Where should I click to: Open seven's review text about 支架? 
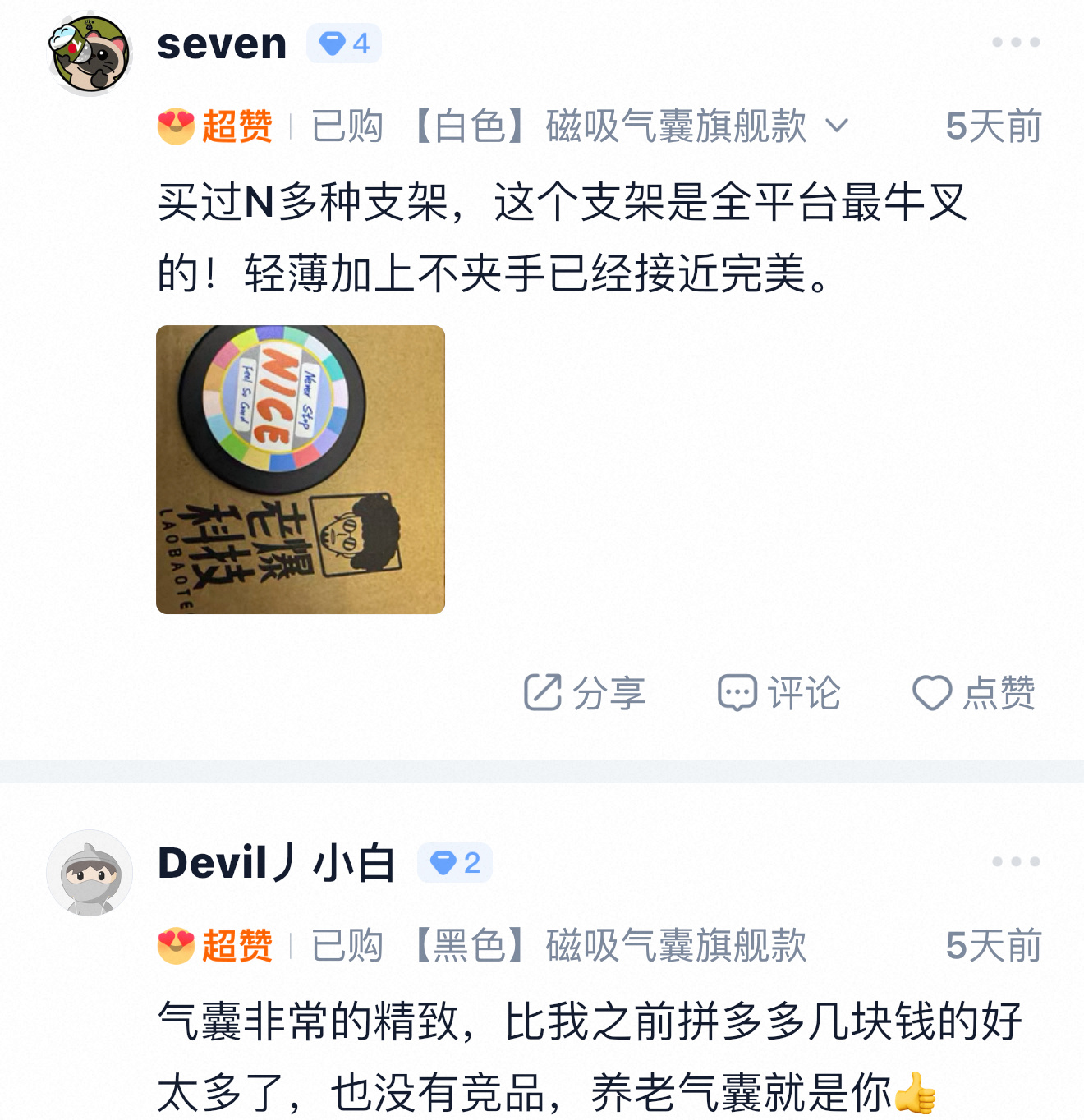pyautogui.click(x=563, y=237)
